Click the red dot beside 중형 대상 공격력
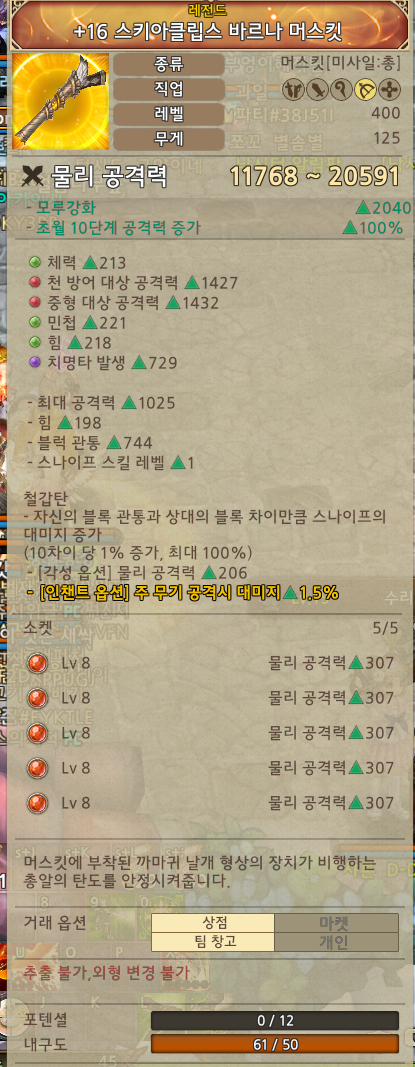The height and width of the screenshot is (1067, 415). click(35, 302)
